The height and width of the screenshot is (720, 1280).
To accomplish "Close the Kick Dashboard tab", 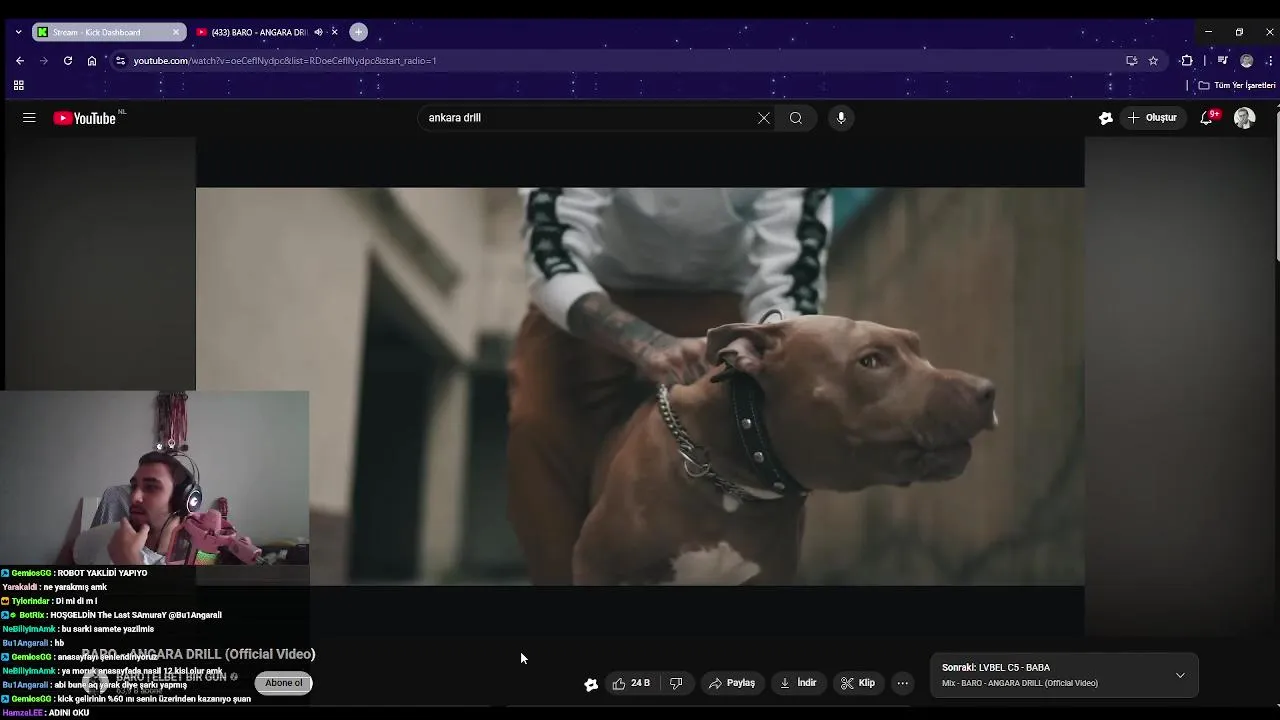I will coord(176,32).
